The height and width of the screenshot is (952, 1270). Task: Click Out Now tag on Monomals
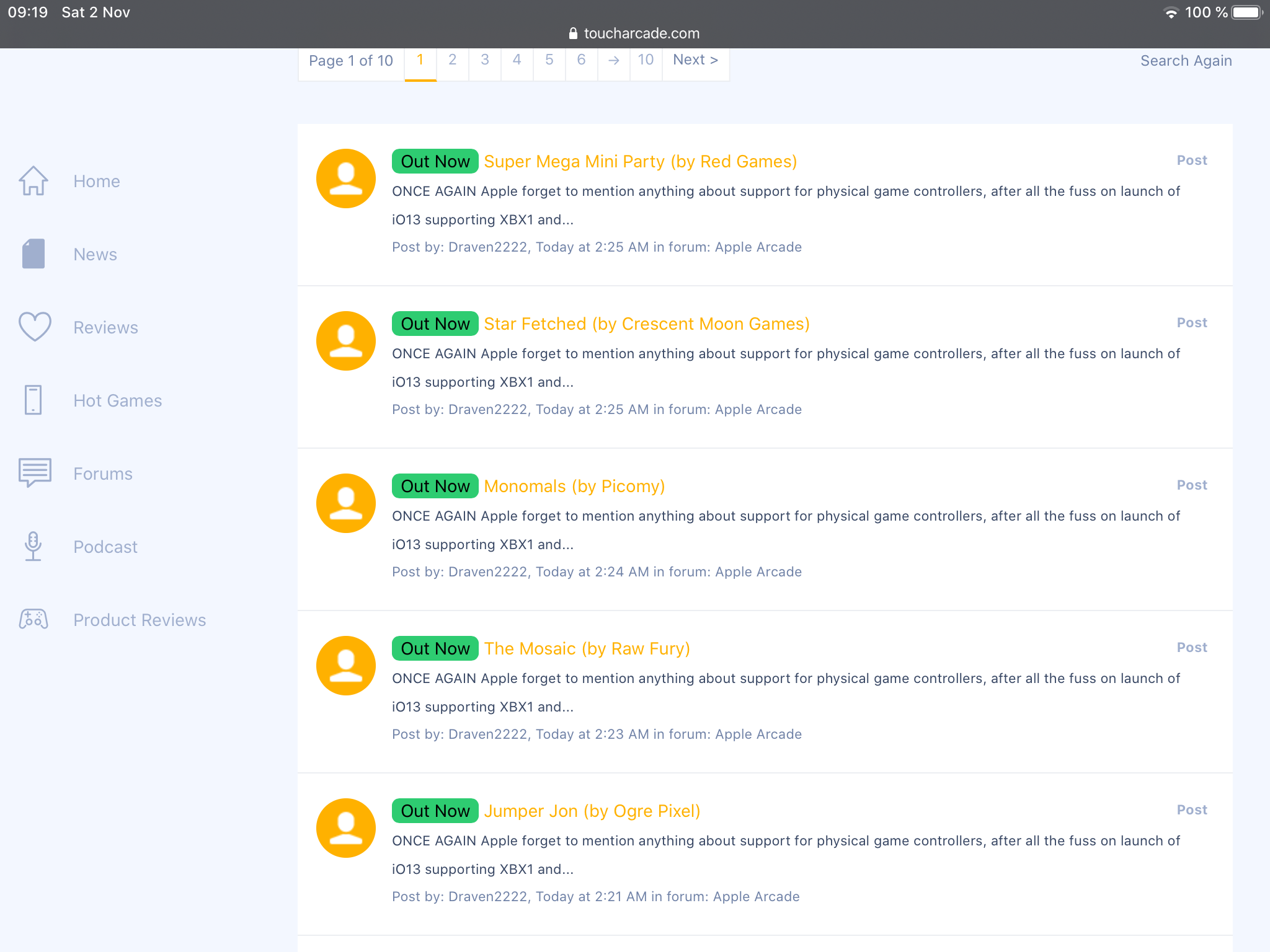tap(435, 486)
